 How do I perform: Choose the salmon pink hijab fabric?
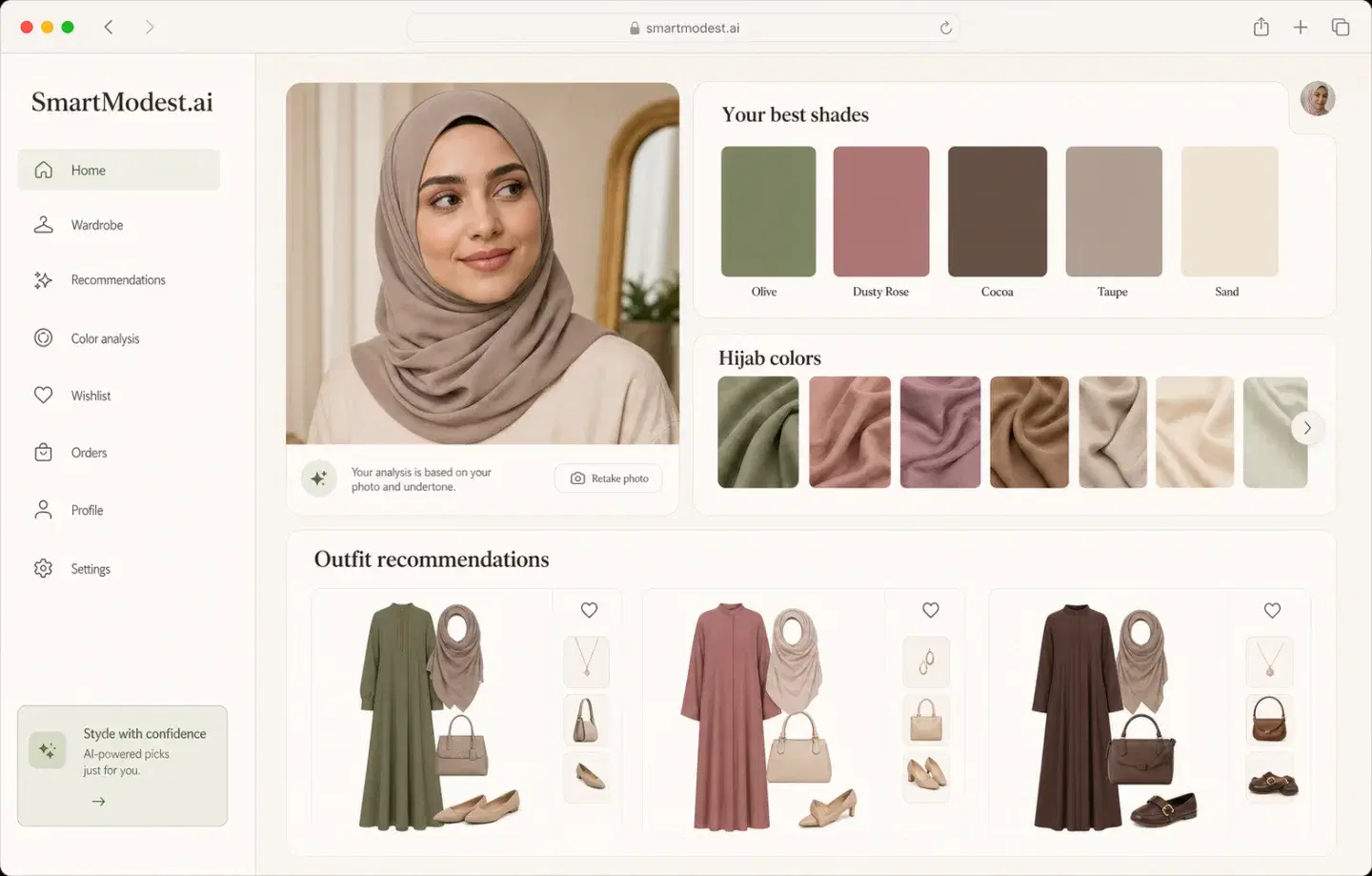tap(850, 432)
